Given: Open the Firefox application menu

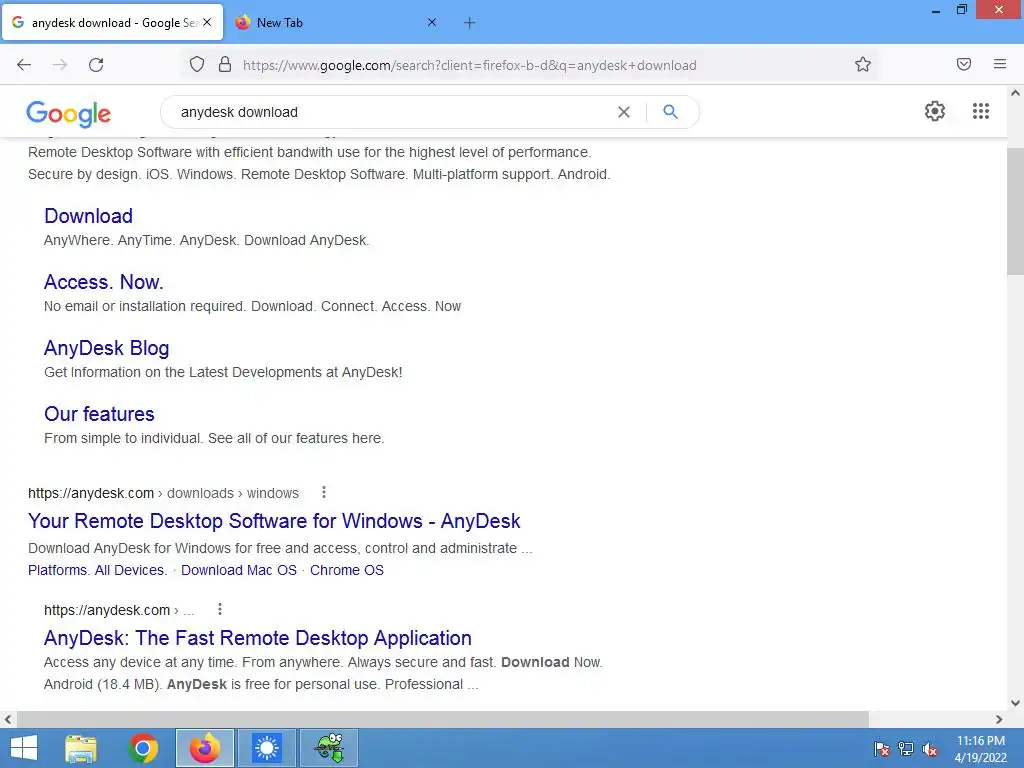Looking at the screenshot, I should 1000,64.
